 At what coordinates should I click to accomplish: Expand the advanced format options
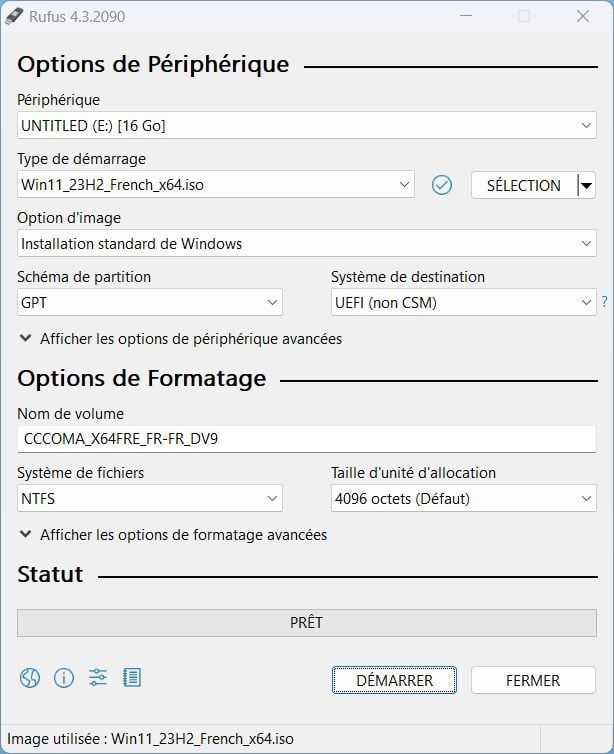pyautogui.click(x=173, y=535)
